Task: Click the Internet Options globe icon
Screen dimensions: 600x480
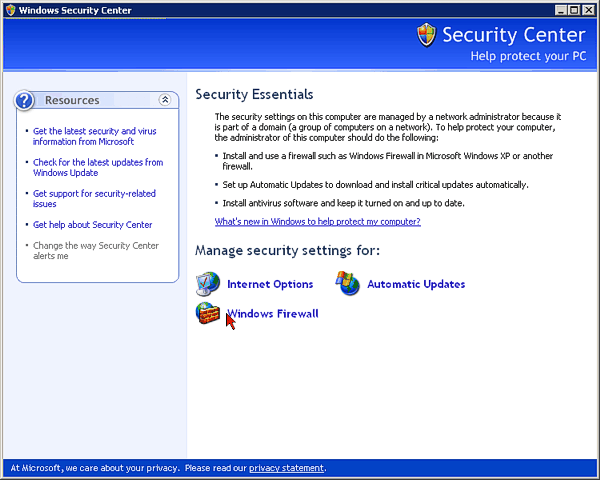Action: click(208, 284)
